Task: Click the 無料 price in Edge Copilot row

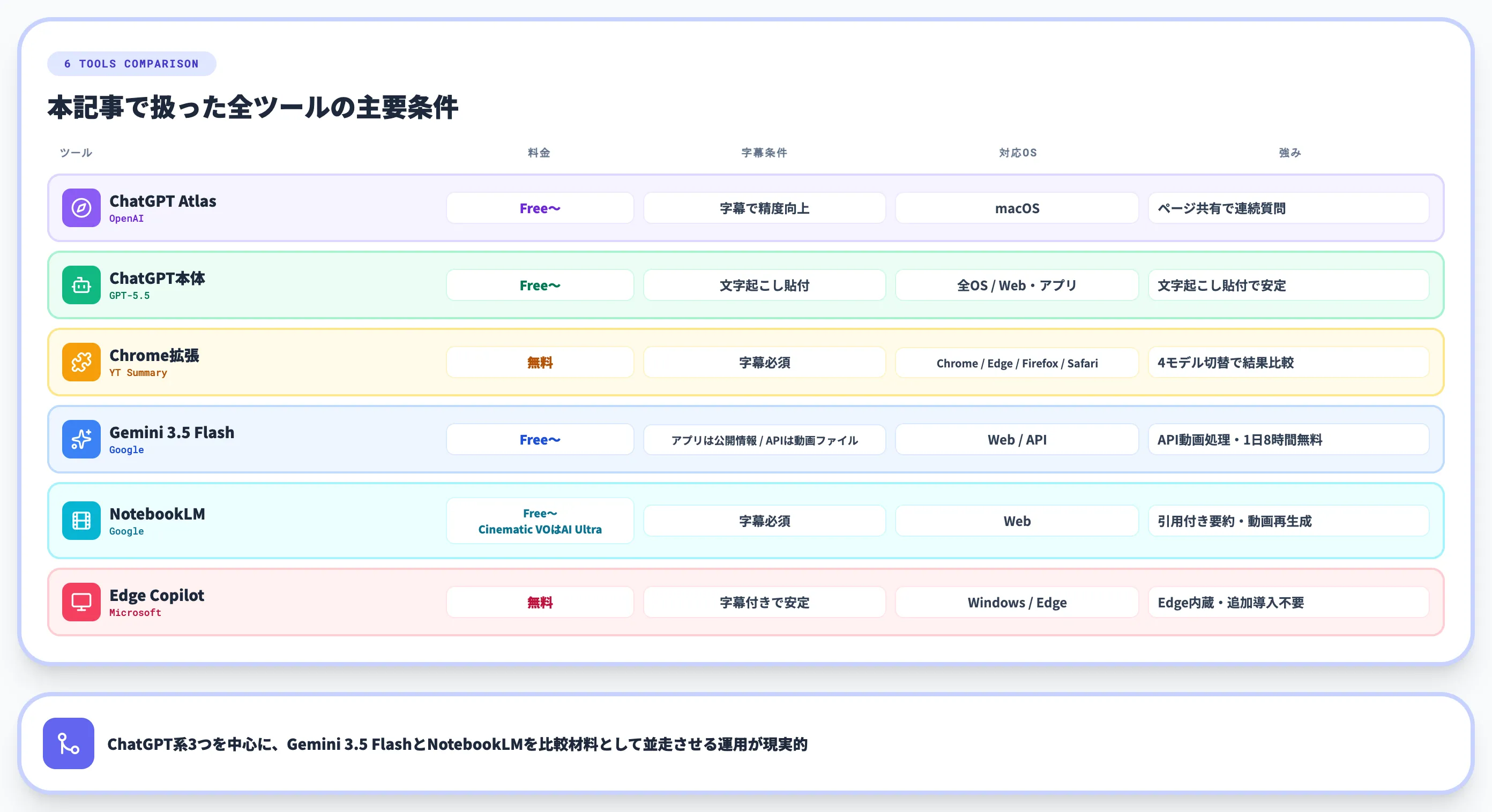Action: pyautogui.click(x=540, y=602)
